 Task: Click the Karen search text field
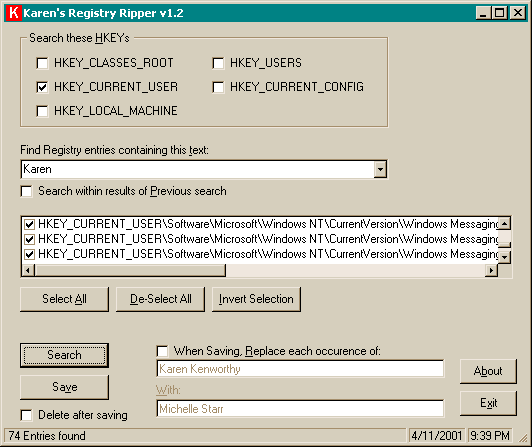click(x=198, y=169)
